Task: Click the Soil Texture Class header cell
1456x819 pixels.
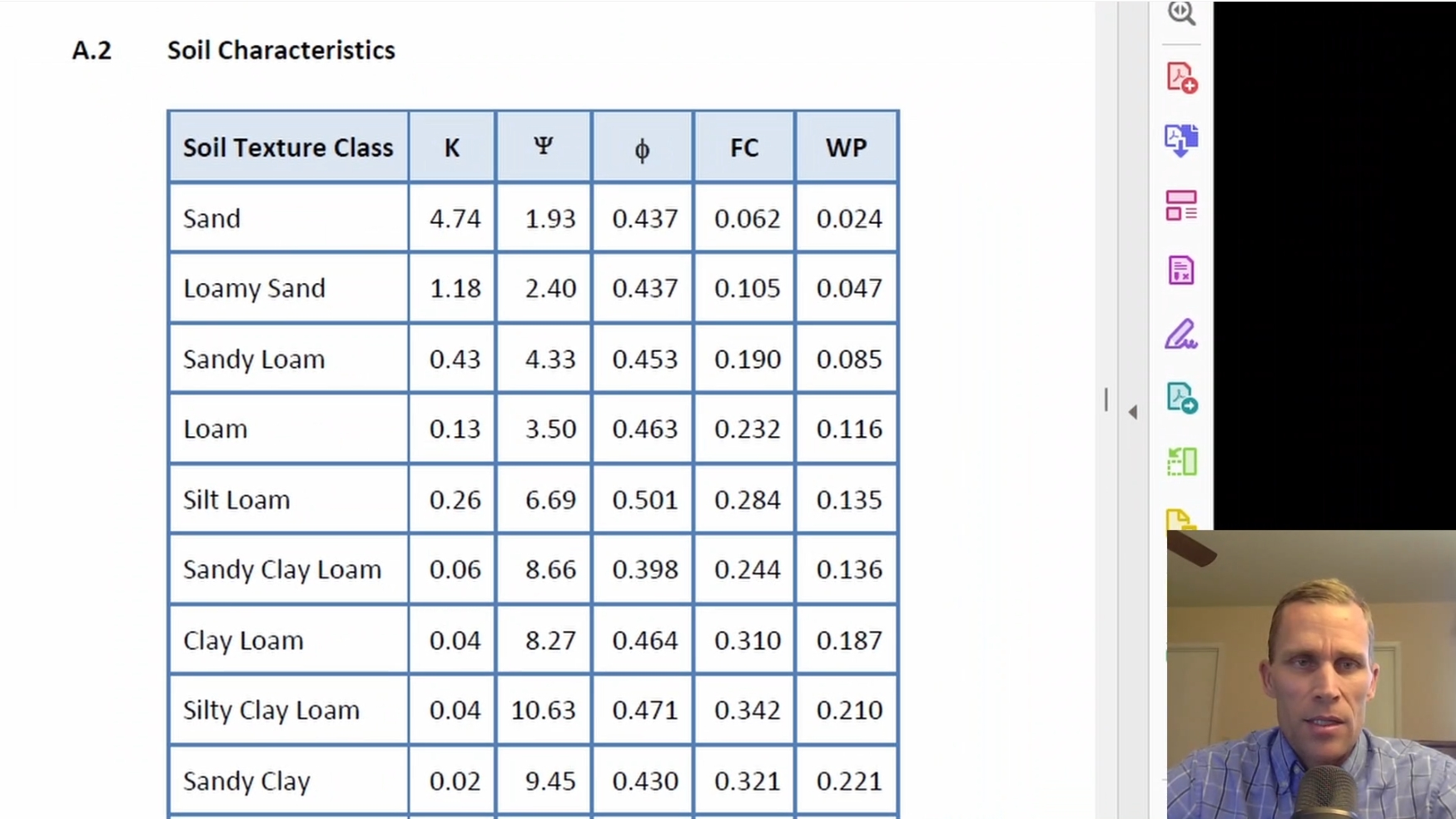Action: pos(288,147)
